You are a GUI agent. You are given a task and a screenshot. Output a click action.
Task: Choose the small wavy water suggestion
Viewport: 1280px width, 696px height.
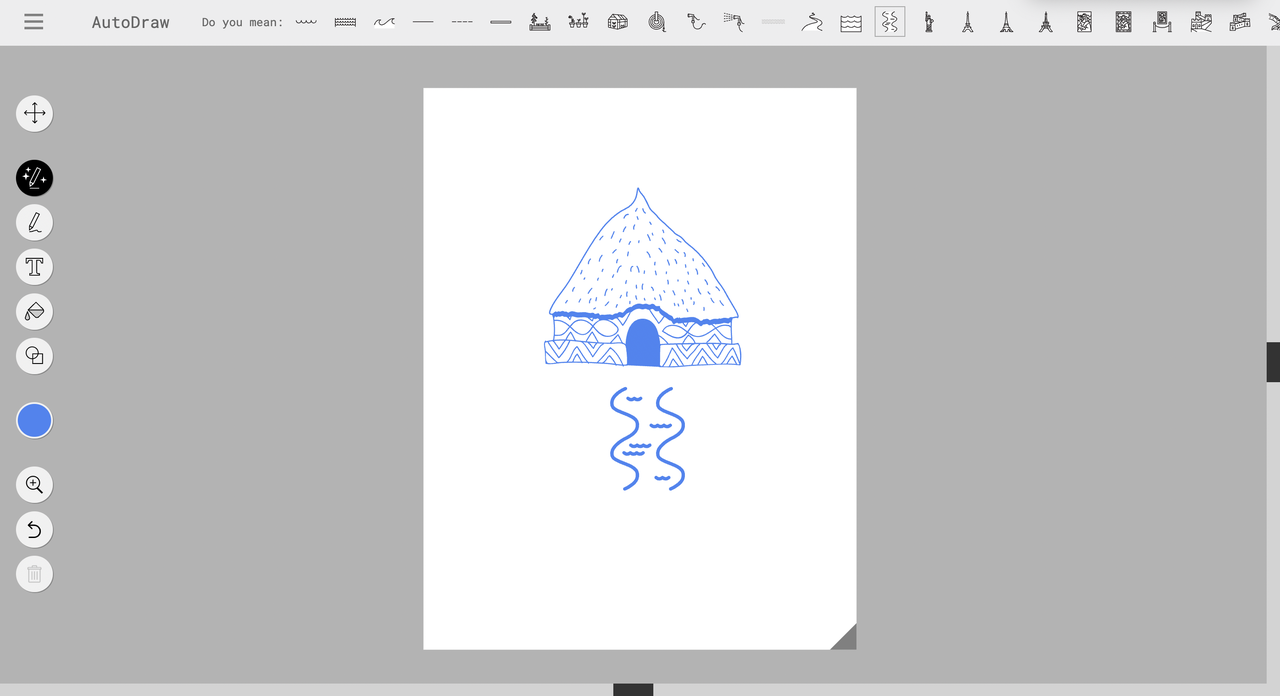306,21
